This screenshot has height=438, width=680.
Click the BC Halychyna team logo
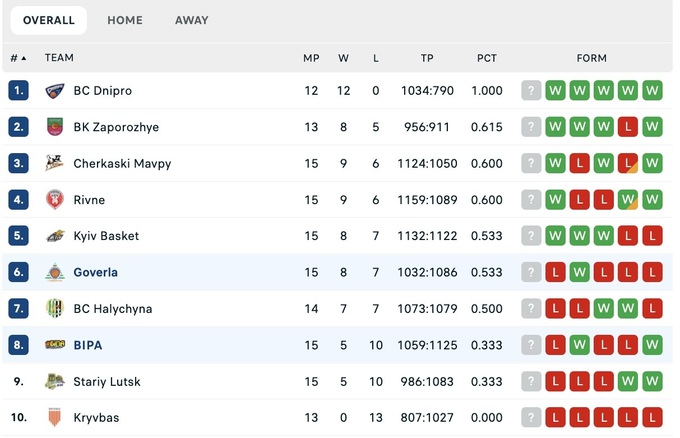55,309
